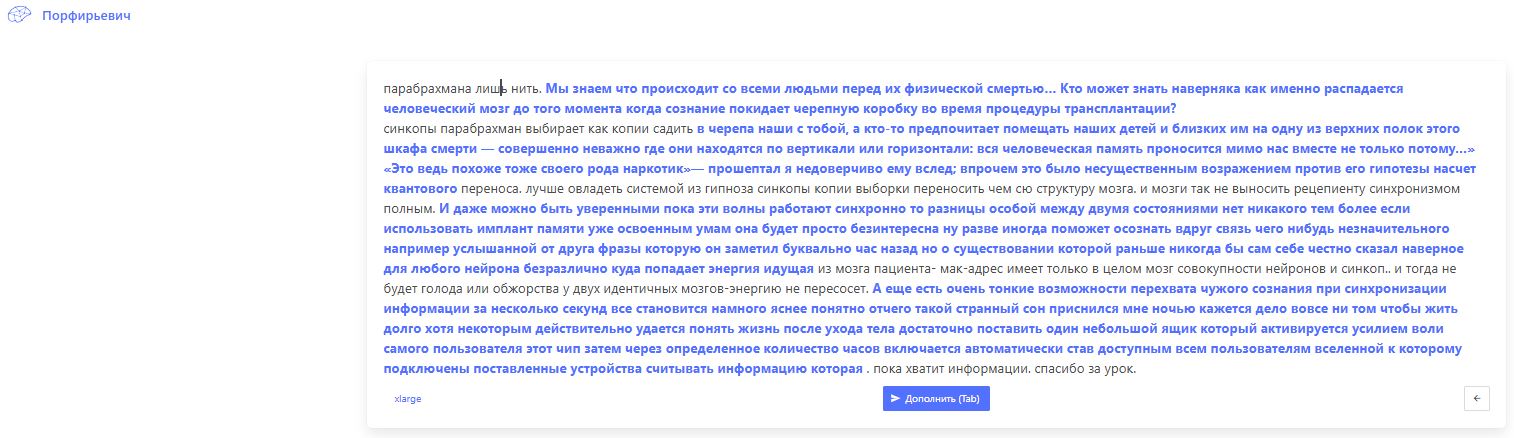Click the bold phrase '«Это ведь похоже тоже своего рода наркотик»'
Viewport: 1514px width, 438px height.
pyautogui.click(x=537, y=168)
